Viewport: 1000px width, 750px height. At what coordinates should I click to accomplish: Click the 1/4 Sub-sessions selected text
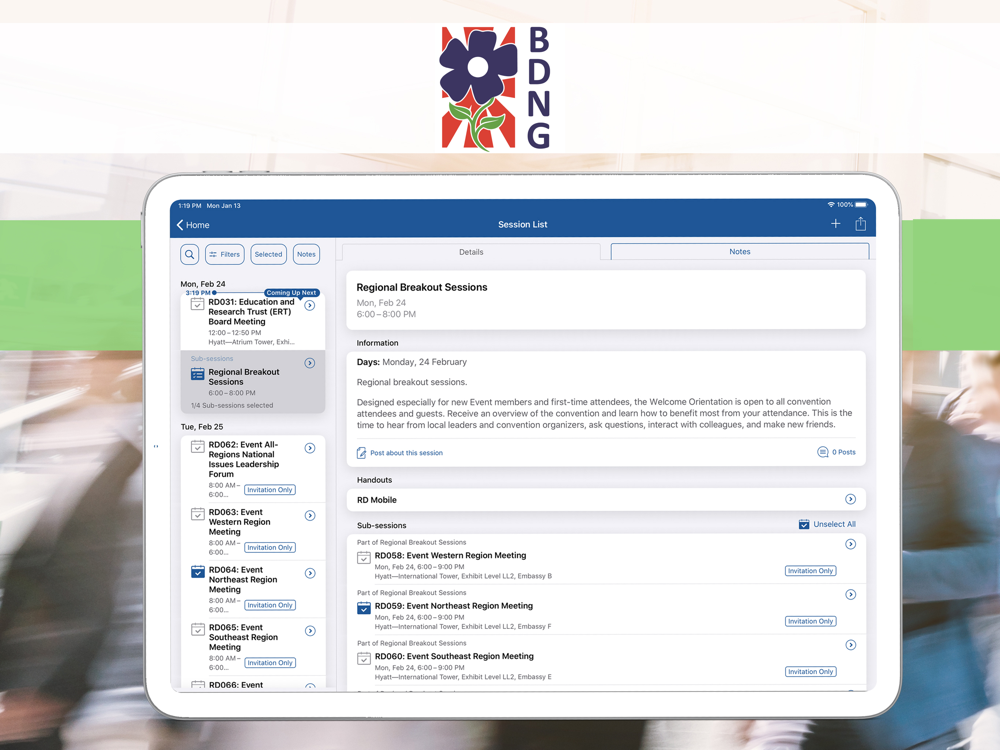(x=232, y=406)
